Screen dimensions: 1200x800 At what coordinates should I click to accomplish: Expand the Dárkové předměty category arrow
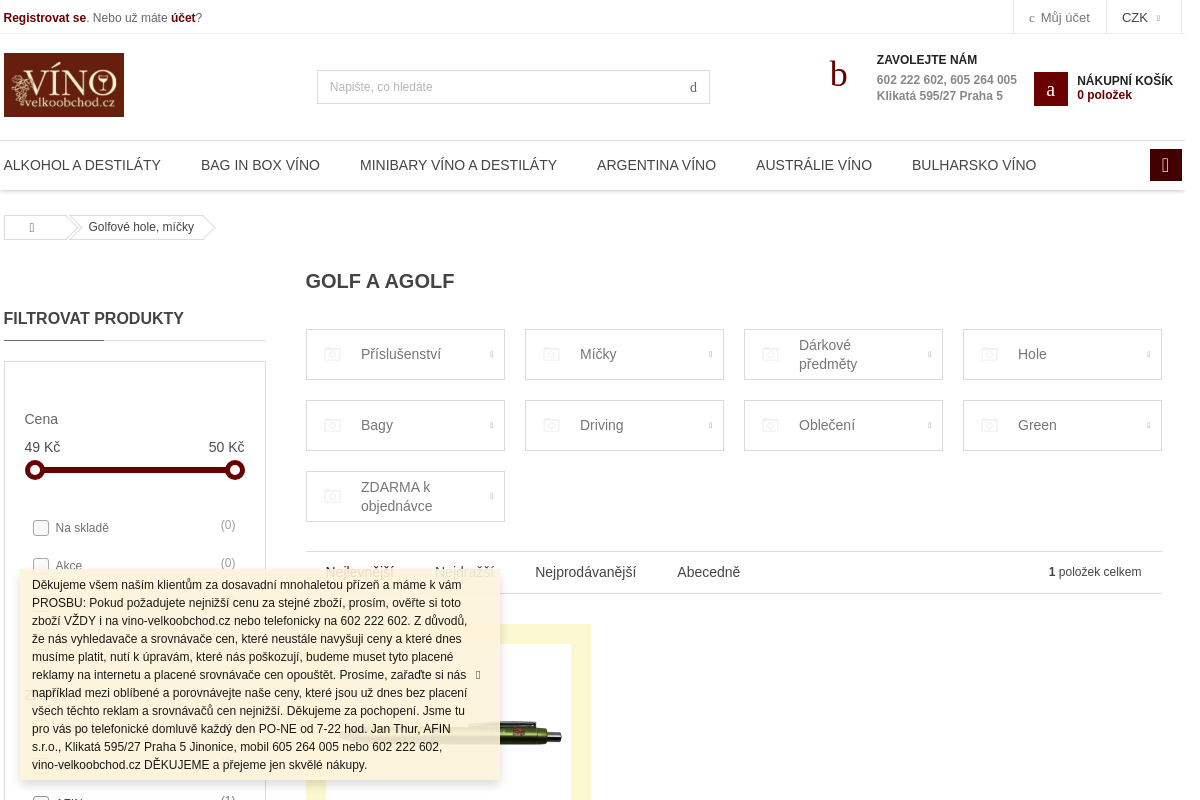[930, 354]
